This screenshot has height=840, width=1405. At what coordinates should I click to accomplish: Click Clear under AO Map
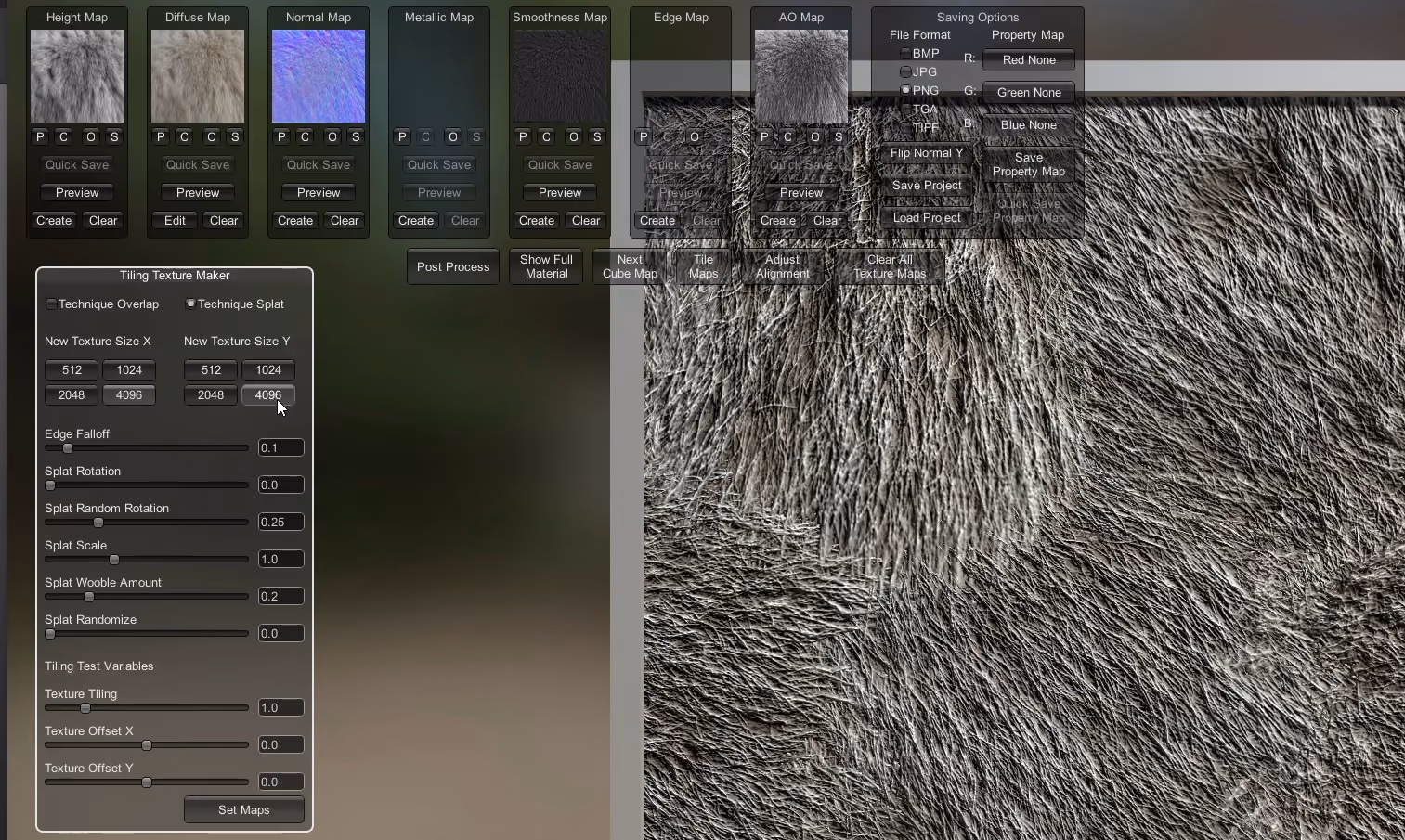(827, 221)
